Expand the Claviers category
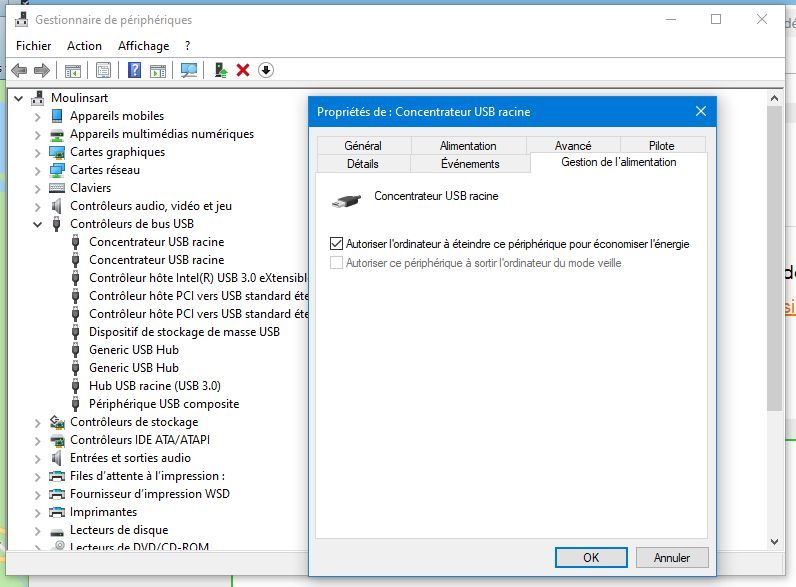796x587 pixels. [38, 188]
